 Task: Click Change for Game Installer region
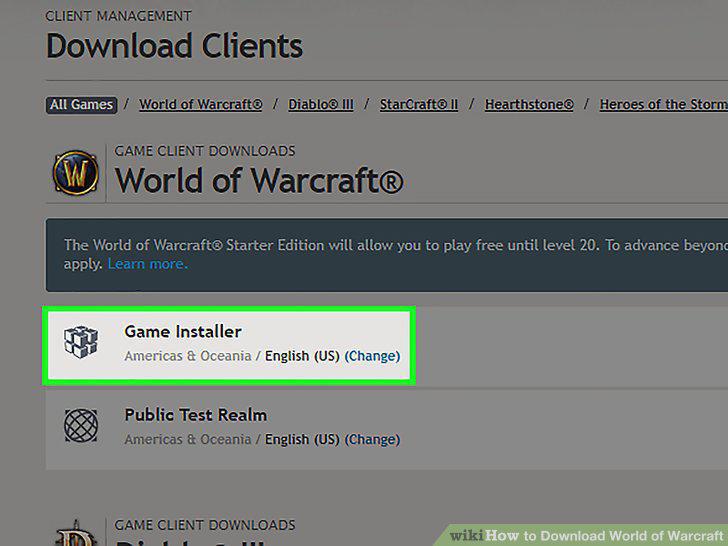372,356
